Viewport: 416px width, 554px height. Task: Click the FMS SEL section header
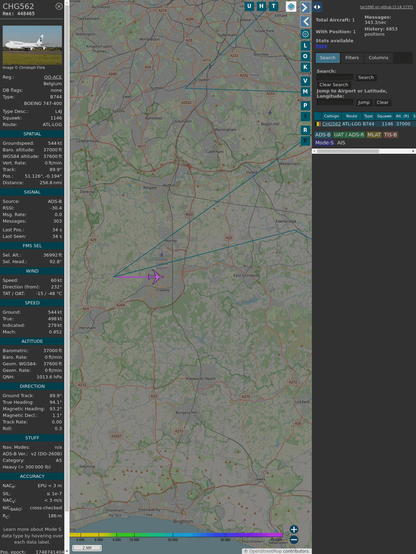coord(32,246)
